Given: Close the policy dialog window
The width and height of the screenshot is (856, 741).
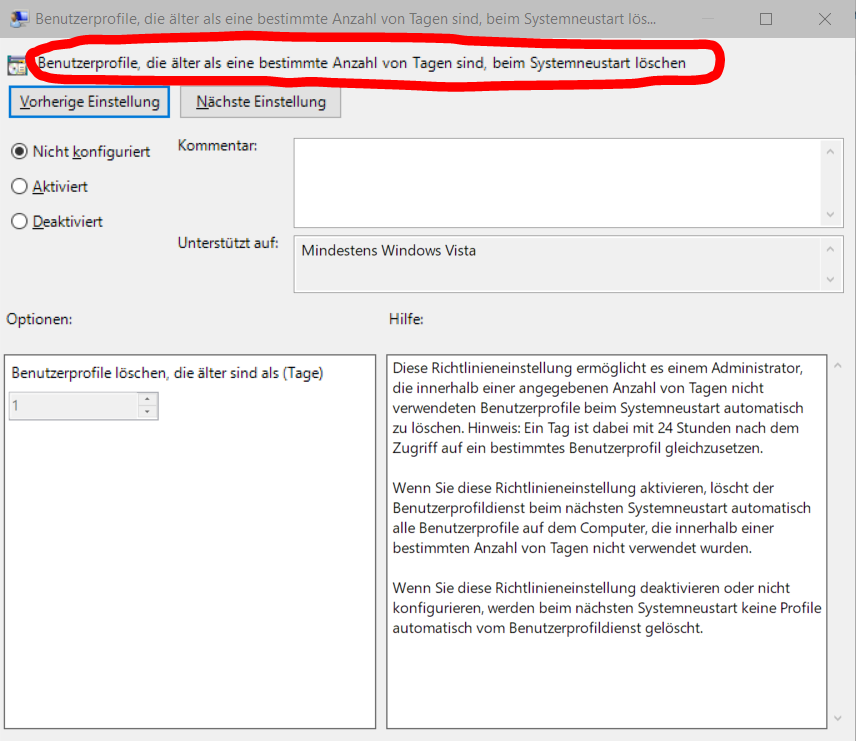Looking at the screenshot, I should pyautogui.click(x=825, y=19).
